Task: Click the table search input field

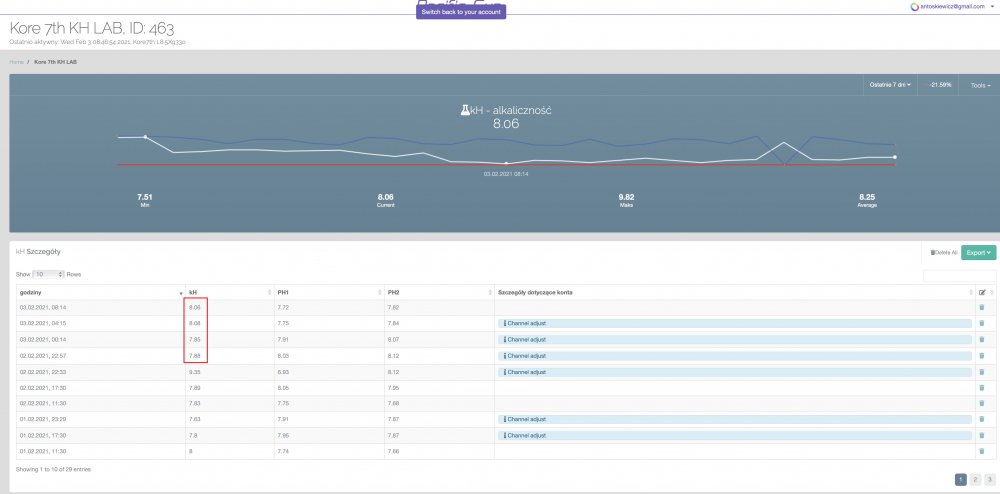Action: click(959, 275)
